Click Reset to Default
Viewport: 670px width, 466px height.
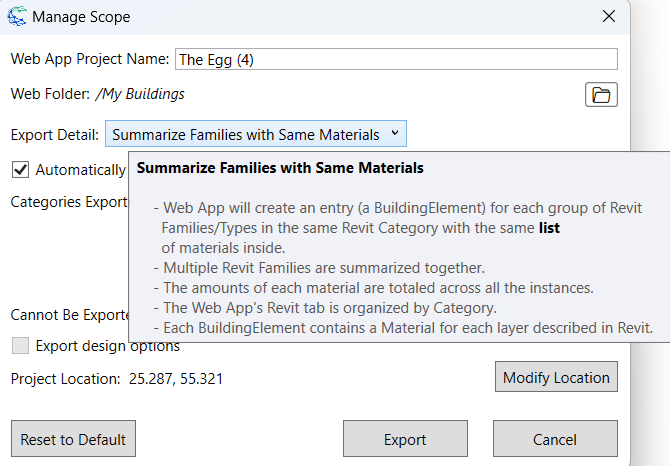[73, 439]
